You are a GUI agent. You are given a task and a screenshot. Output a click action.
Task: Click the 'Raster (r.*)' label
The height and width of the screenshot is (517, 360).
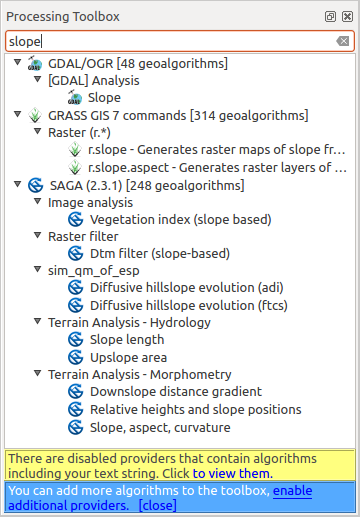pos(79,133)
